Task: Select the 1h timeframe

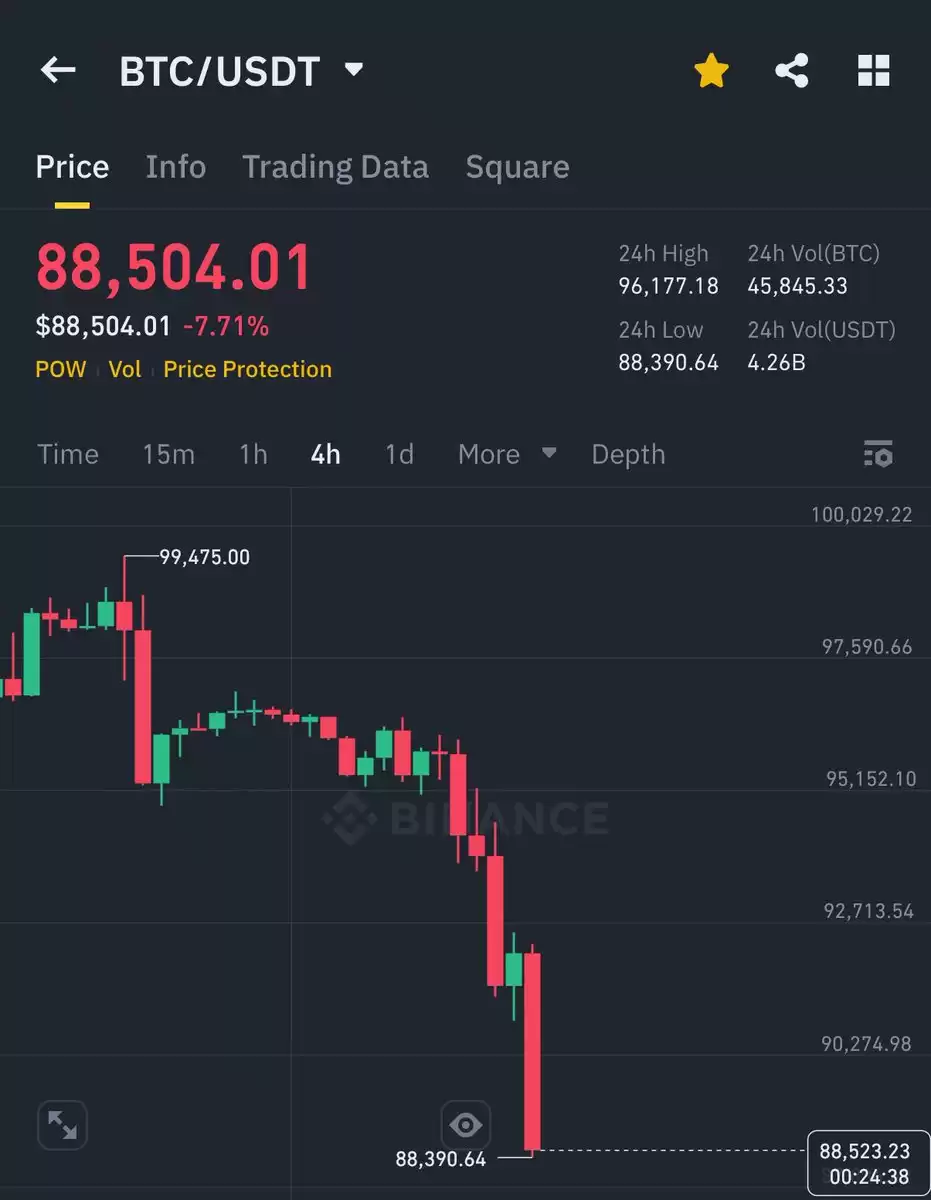Action: pos(253,455)
